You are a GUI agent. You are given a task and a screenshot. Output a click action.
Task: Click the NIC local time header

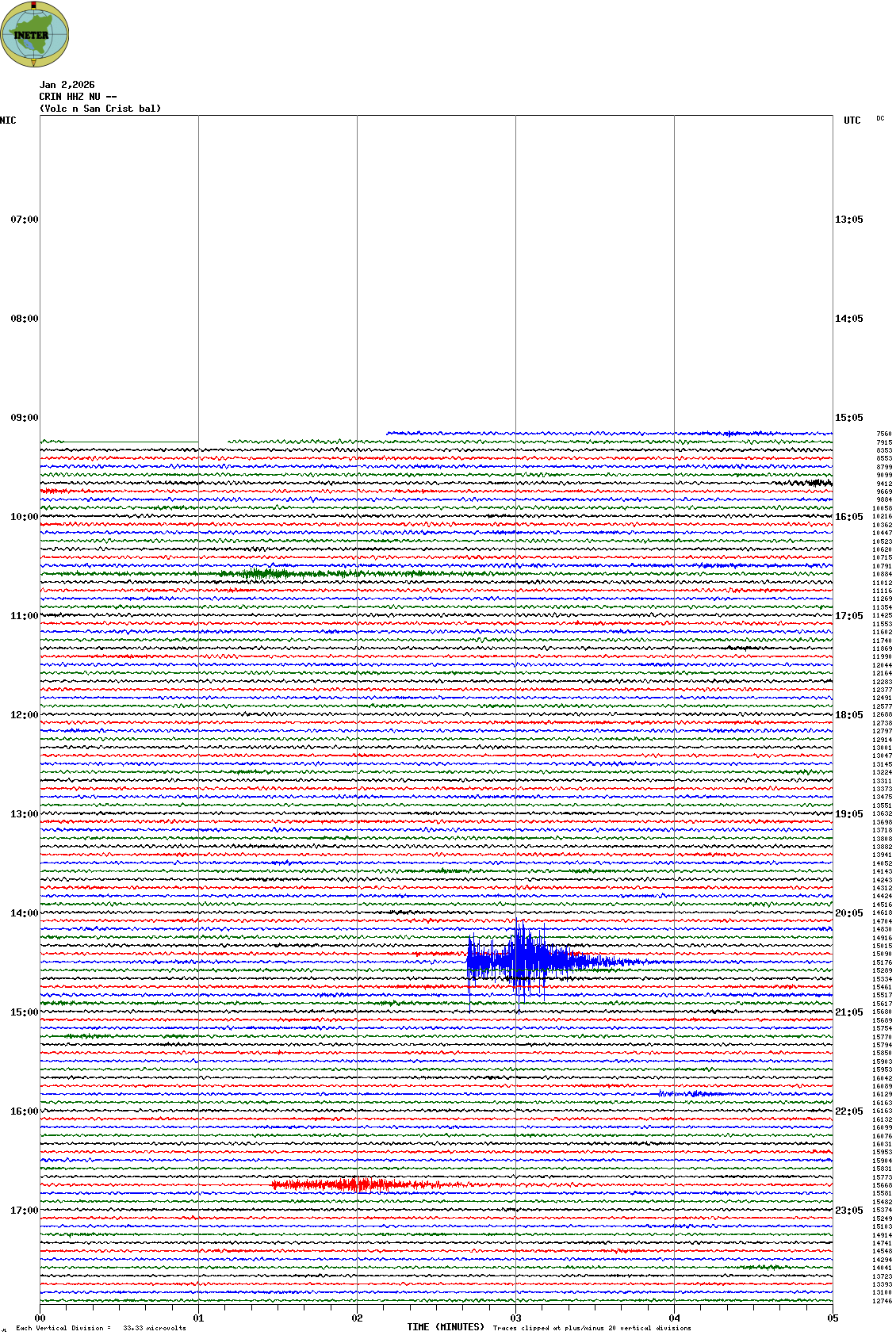coord(8,121)
